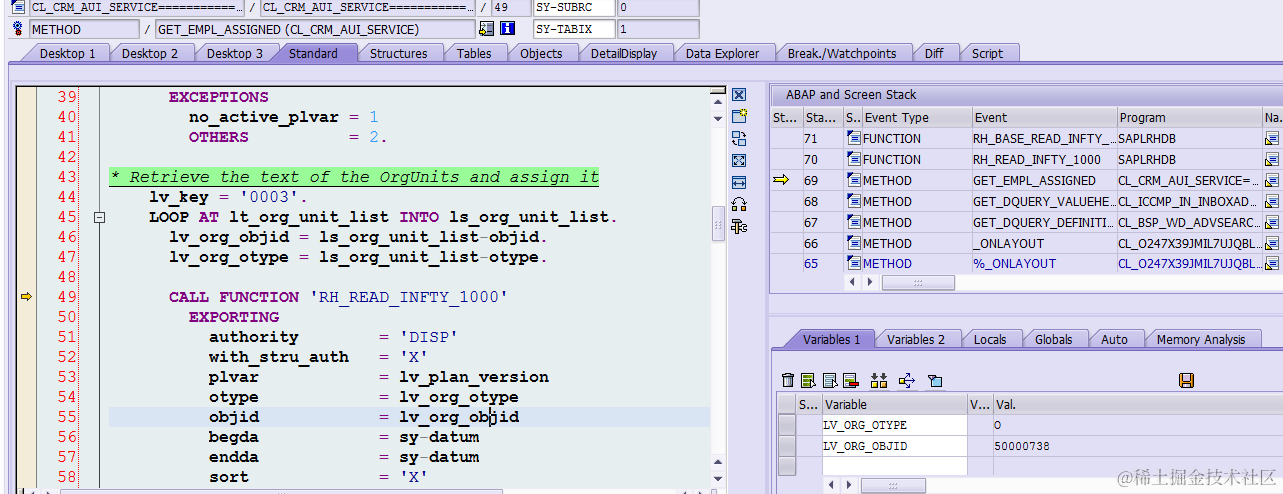Switch to the Variables 2 tab

[915, 340]
